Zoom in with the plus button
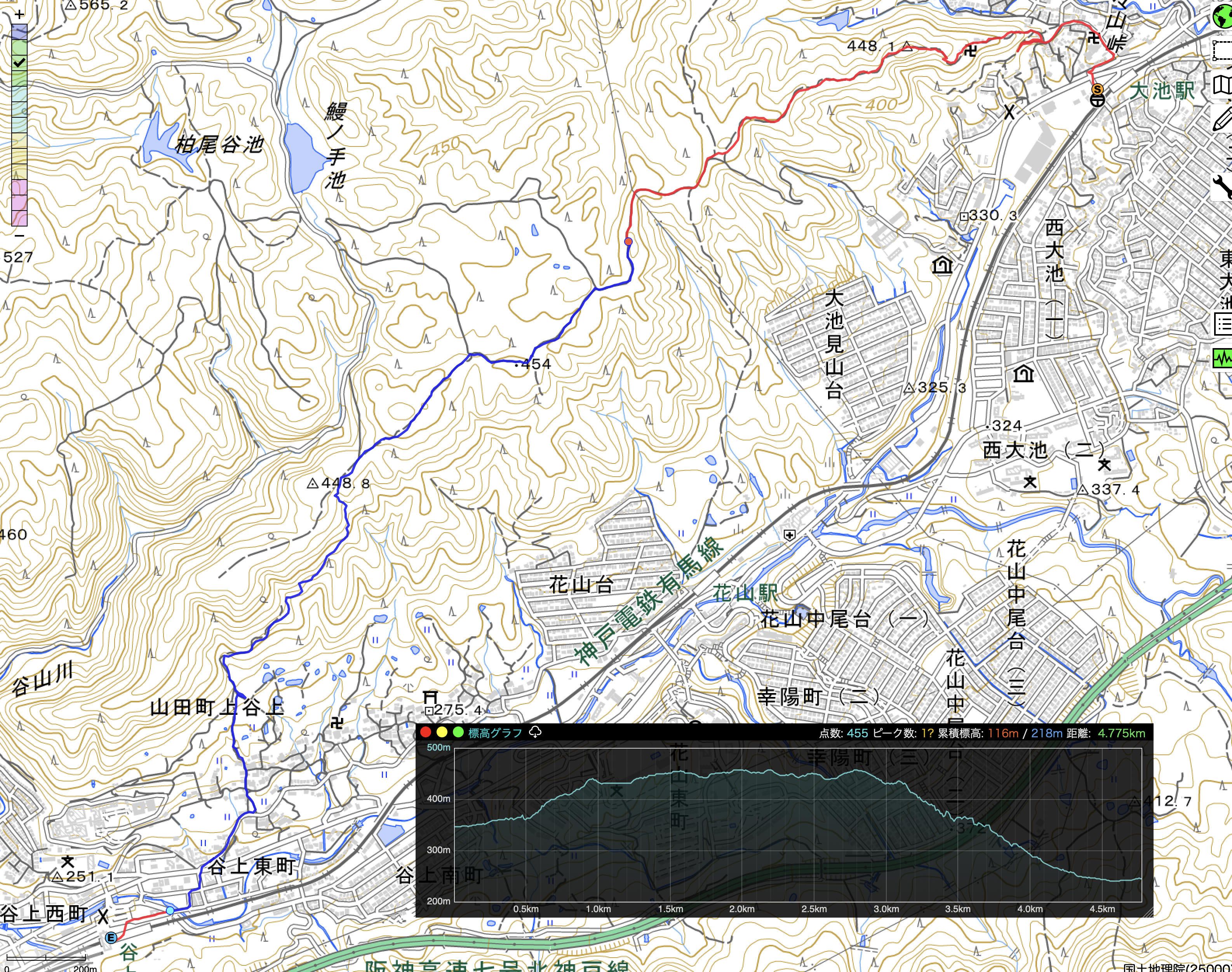 coord(19,14)
